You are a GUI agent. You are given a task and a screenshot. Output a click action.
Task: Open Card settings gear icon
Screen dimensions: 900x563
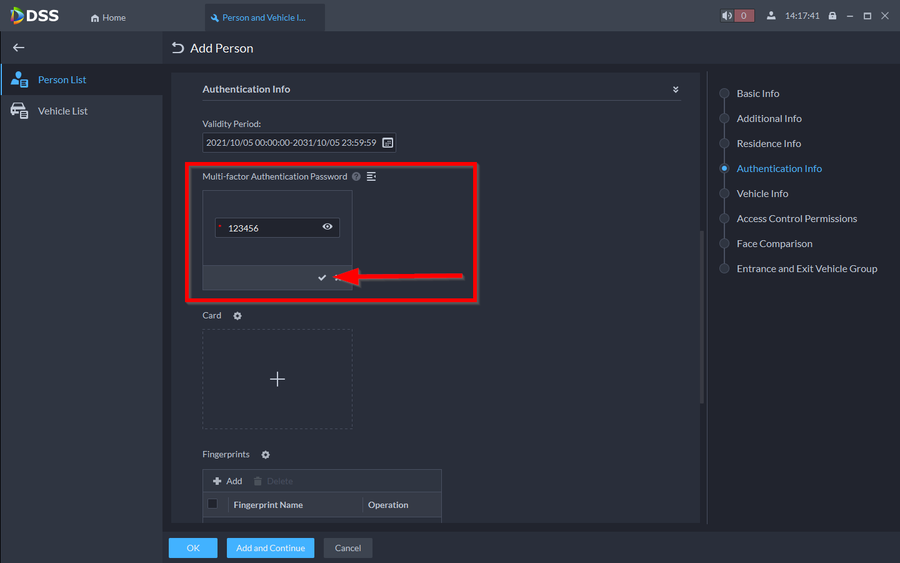pos(238,316)
